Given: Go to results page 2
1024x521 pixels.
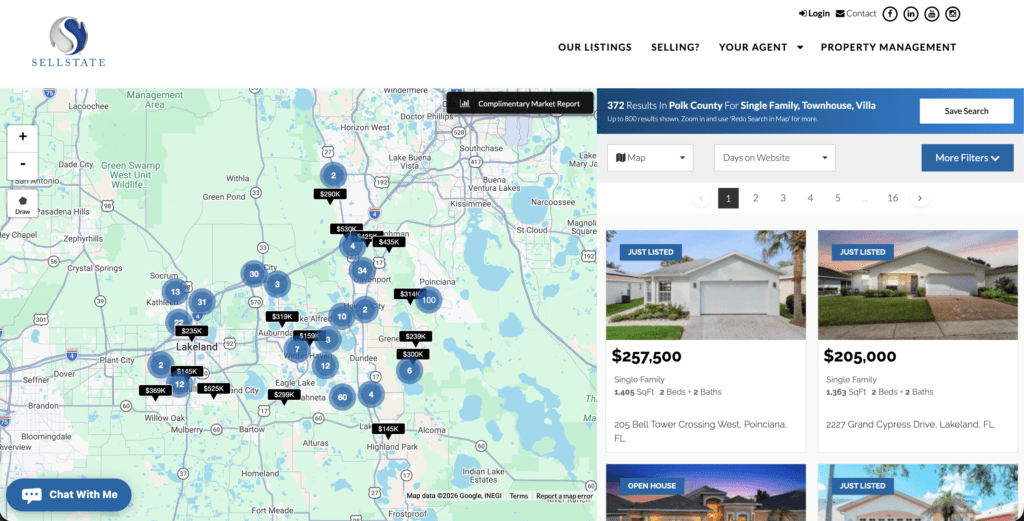Looking at the screenshot, I should click(756, 198).
